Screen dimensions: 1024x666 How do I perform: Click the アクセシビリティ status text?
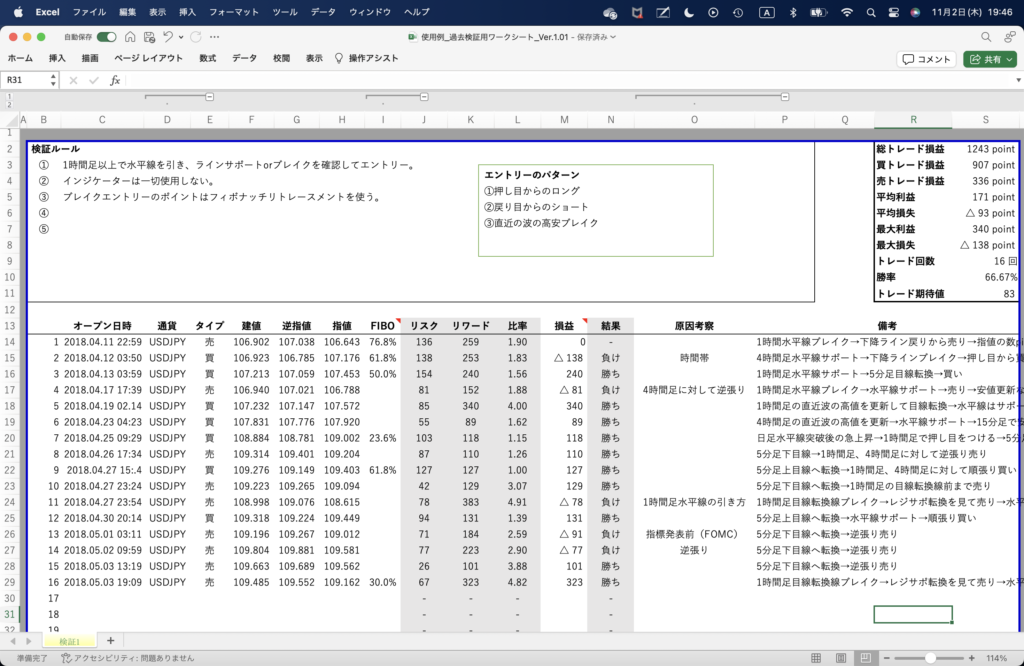point(127,658)
